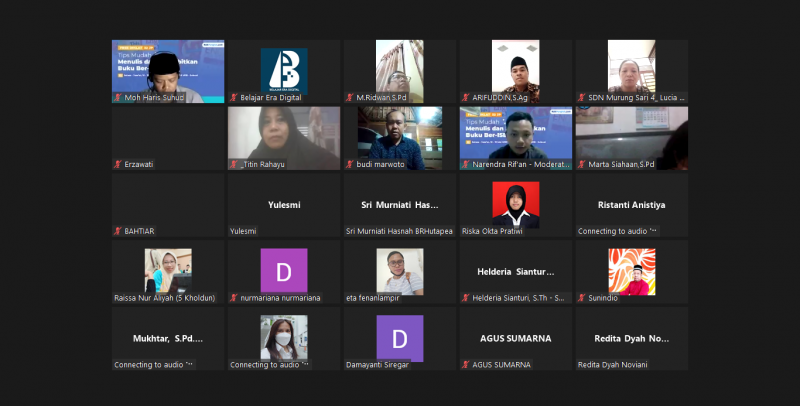Click Yulesmi name in tile center
This screenshot has height=406, width=800.
coord(284,204)
